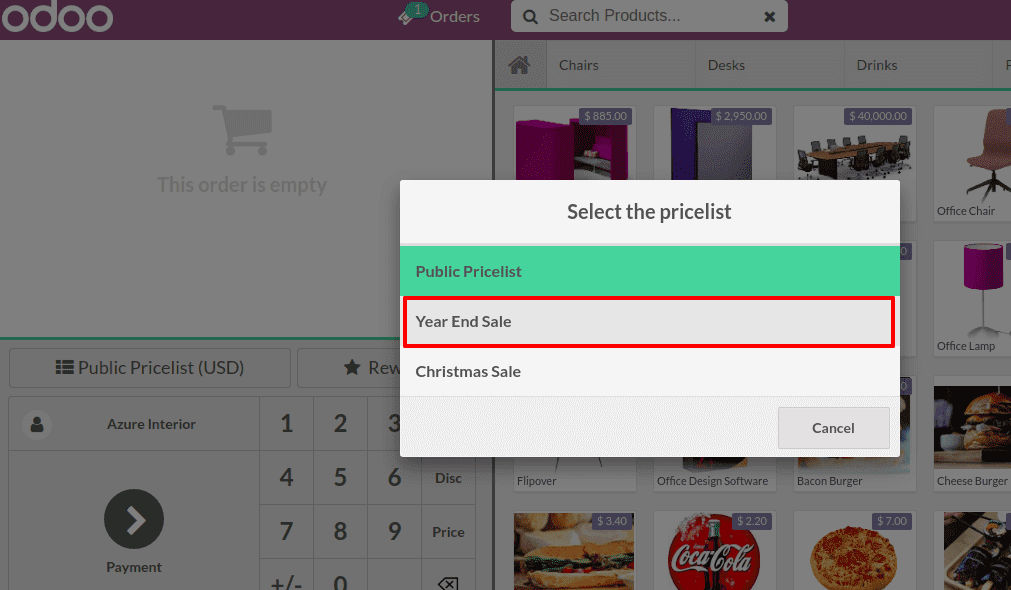
Task: Click in the Search Products field
Action: pyautogui.click(x=648, y=16)
